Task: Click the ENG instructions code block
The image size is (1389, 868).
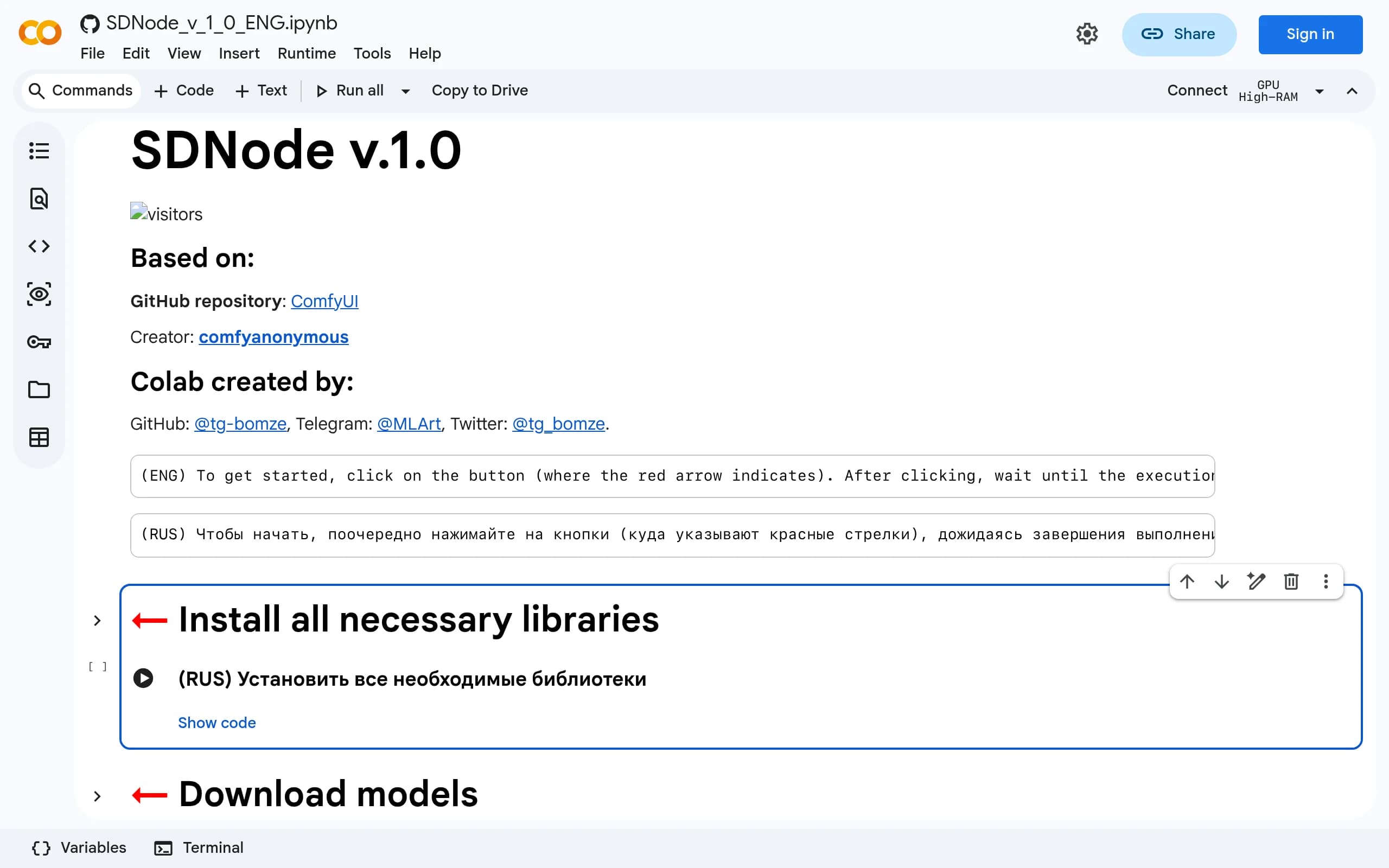Action: [x=673, y=476]
